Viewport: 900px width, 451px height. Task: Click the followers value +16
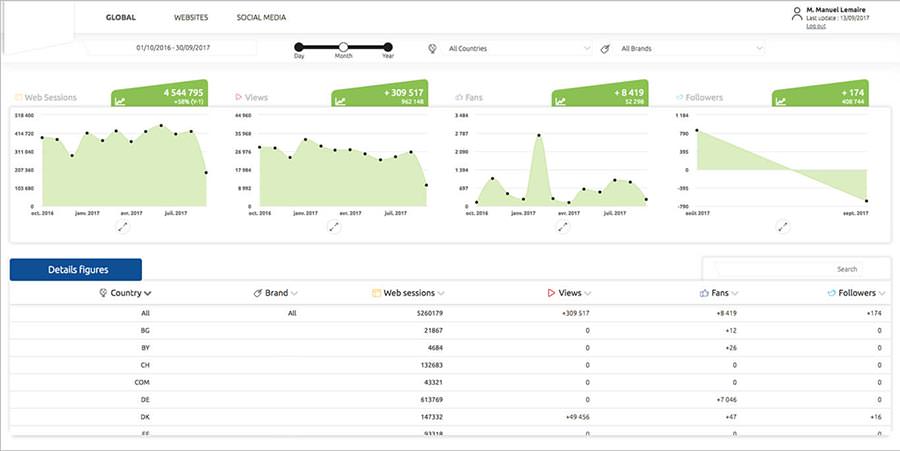coord(875,417)
